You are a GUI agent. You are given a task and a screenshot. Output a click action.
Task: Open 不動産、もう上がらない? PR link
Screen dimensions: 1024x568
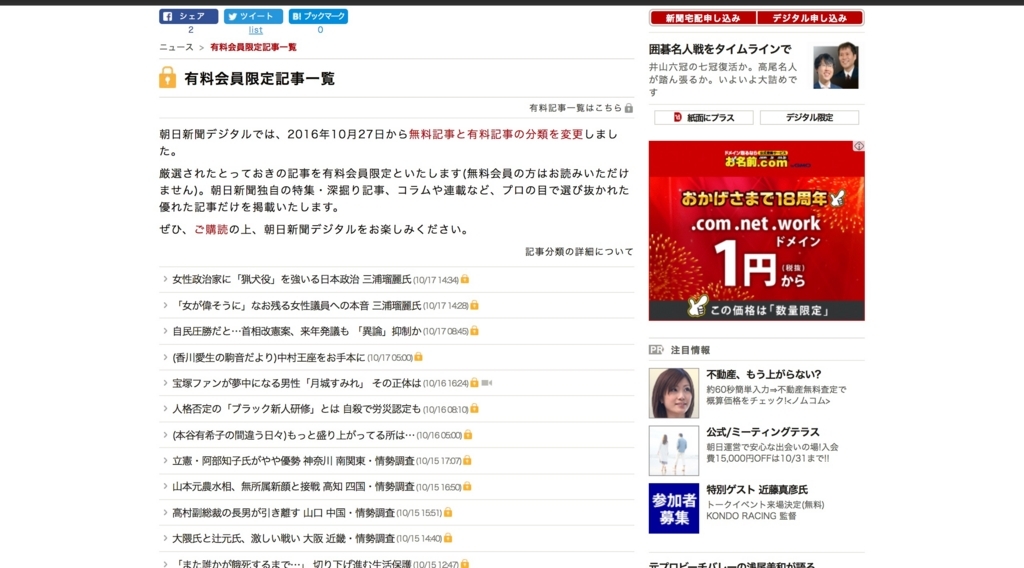(x=763, y=374)
